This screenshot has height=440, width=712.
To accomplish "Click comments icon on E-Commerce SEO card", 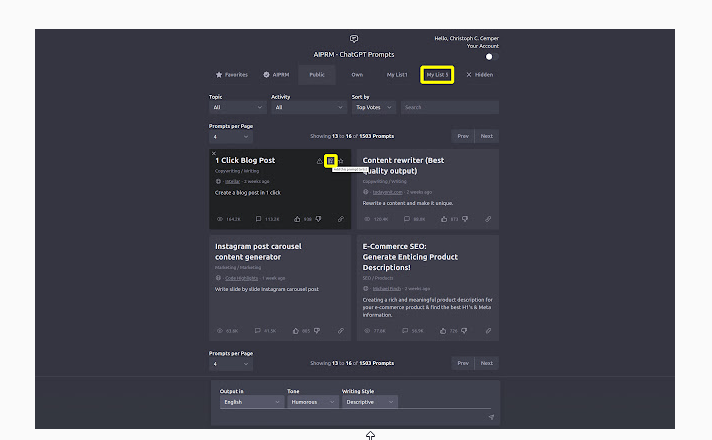I will 405,331.
